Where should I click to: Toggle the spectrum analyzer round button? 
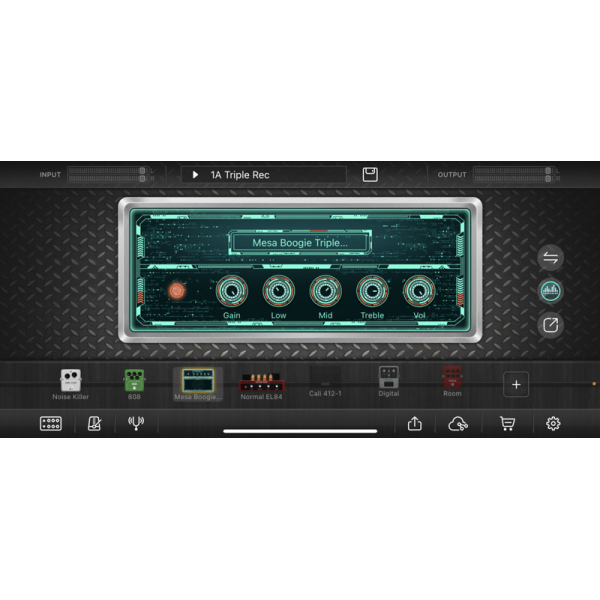click(x=551, y=291)
